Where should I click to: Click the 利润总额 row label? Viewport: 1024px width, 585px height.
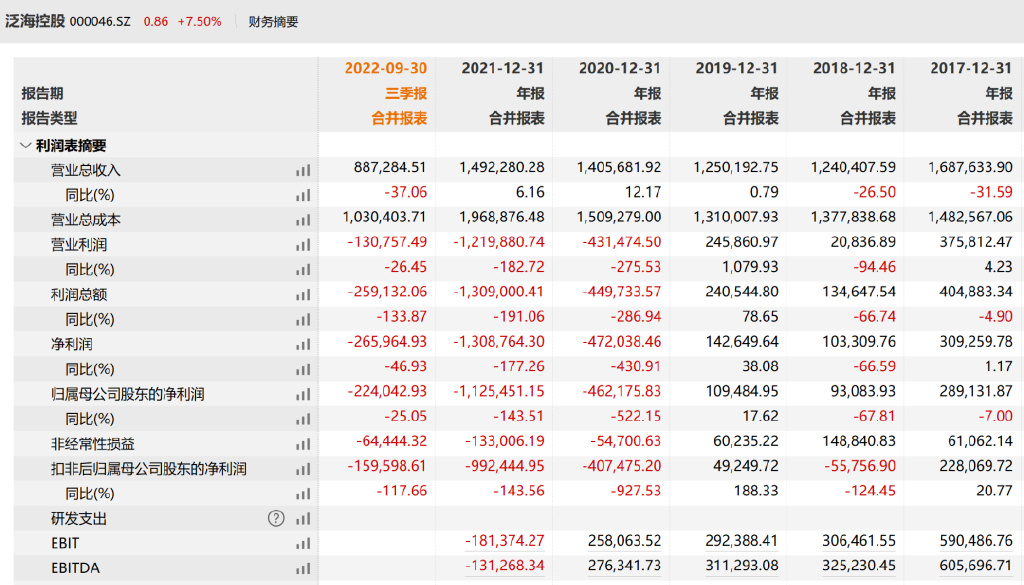point(78,294)
